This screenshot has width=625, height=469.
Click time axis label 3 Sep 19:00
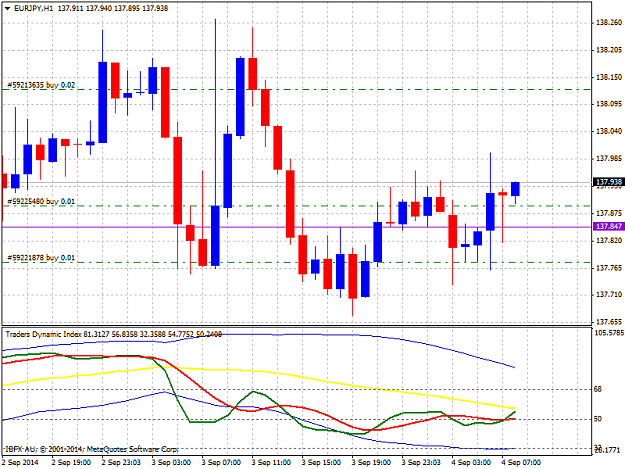pyautogui.click(x=371, y=463)
